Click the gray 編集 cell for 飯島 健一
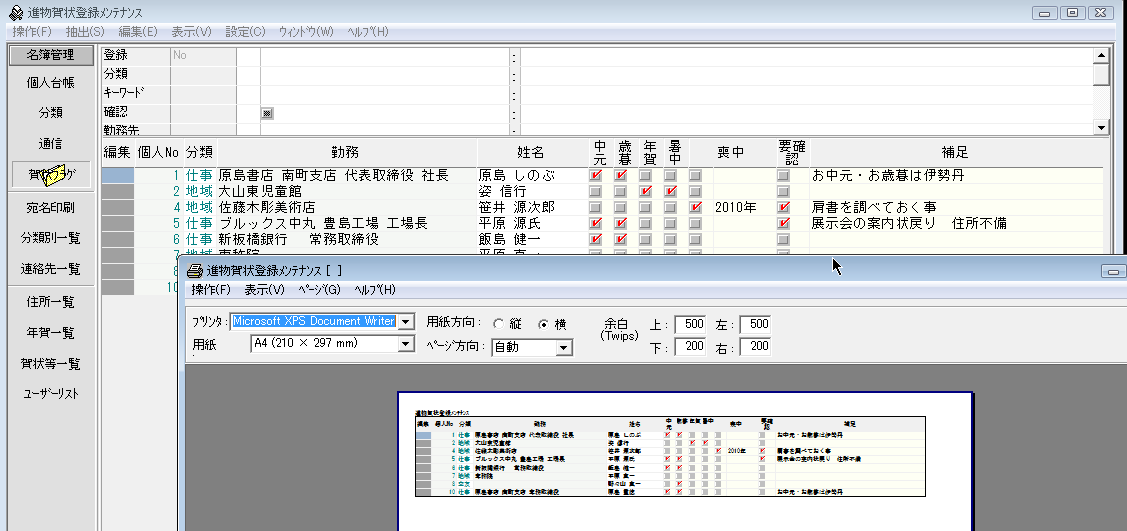Viewport: 1127px width, 531px height. click(118, 239)
